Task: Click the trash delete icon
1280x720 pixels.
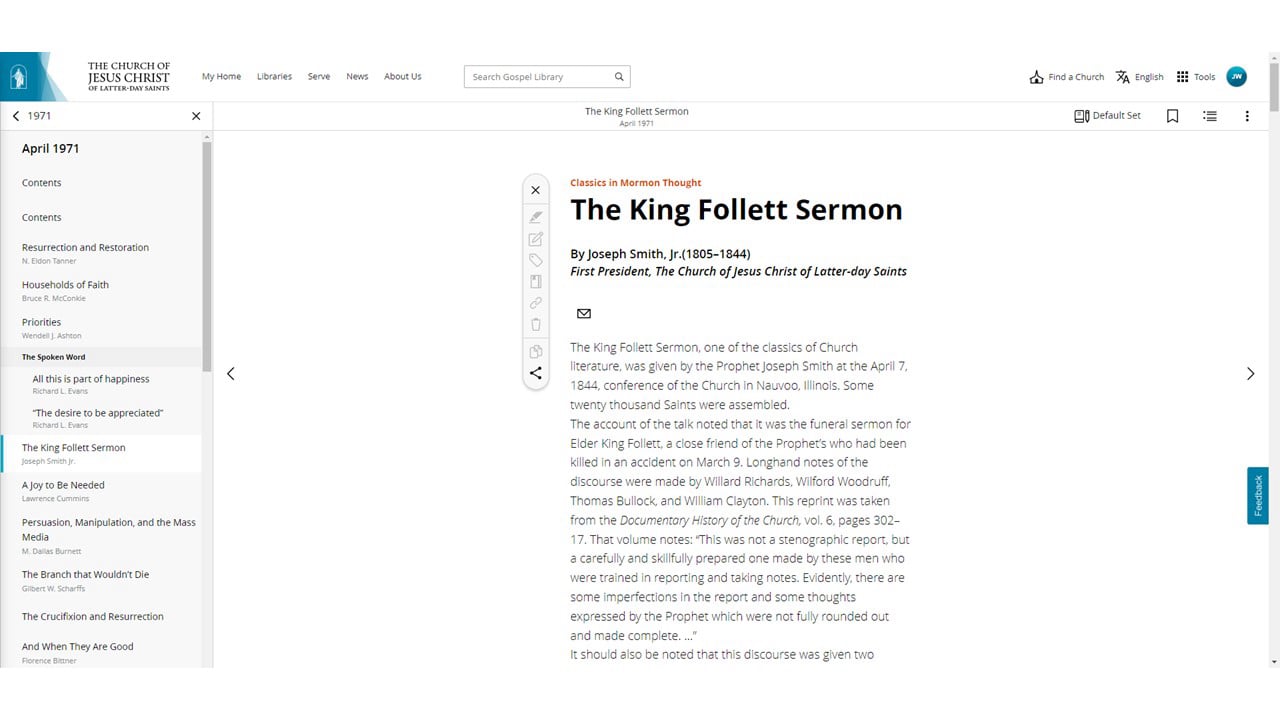Action: 536,324
